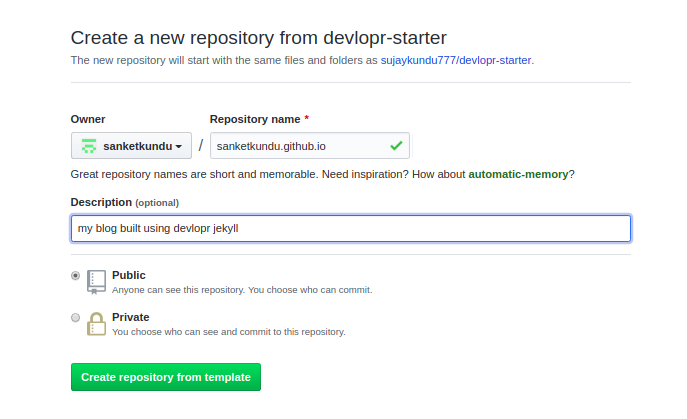Click the Private label text

pyautogui.click(x=131, y=317)
